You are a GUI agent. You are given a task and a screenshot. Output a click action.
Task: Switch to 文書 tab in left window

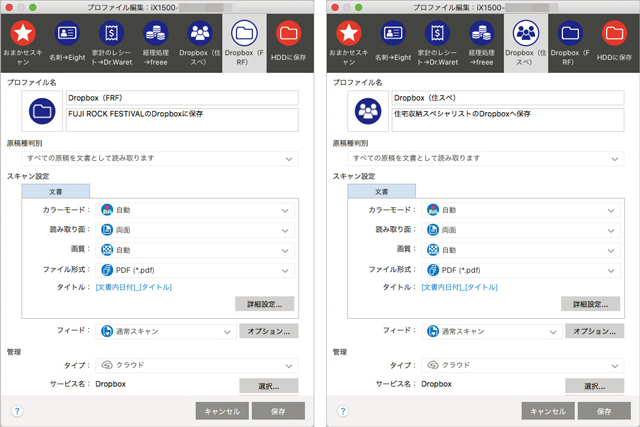56,191
